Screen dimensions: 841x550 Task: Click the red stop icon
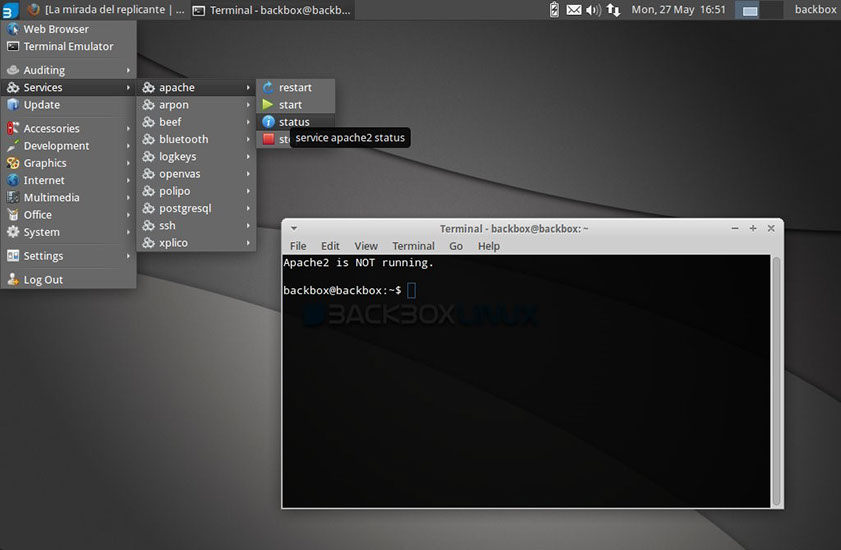(268, 139)
